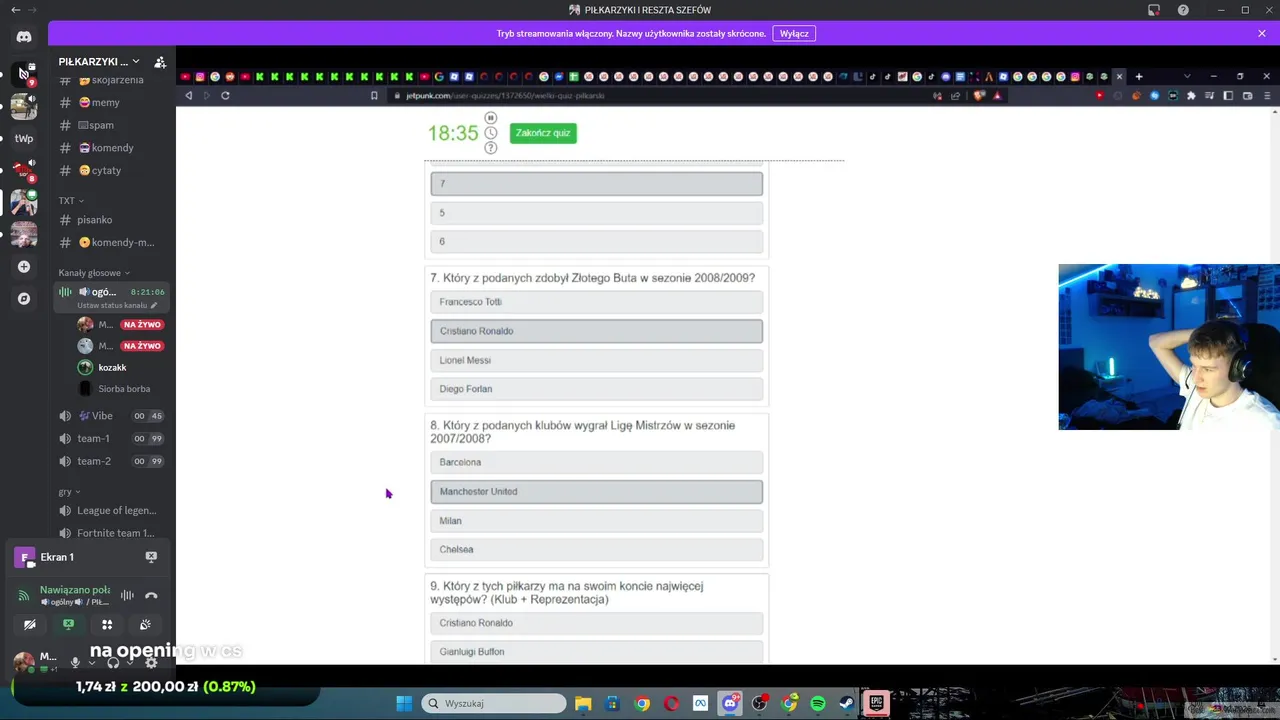The image size is (1280, 720).
Task: Collapse the gry channel category
Action: pyautogui.click(x=69, y=492)
